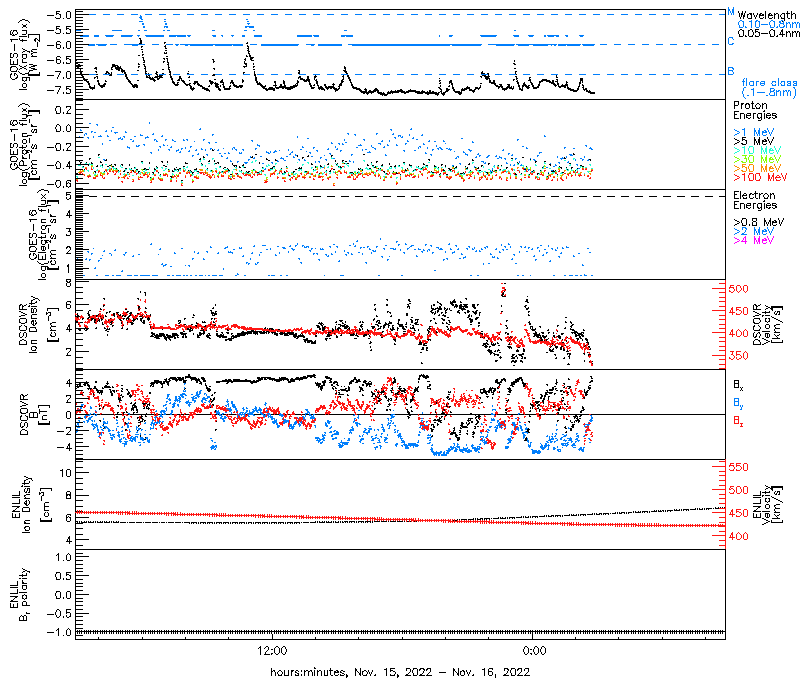
Task: Click the '>30 MeV' proton energy legend
Action: [x=757, y=159]
